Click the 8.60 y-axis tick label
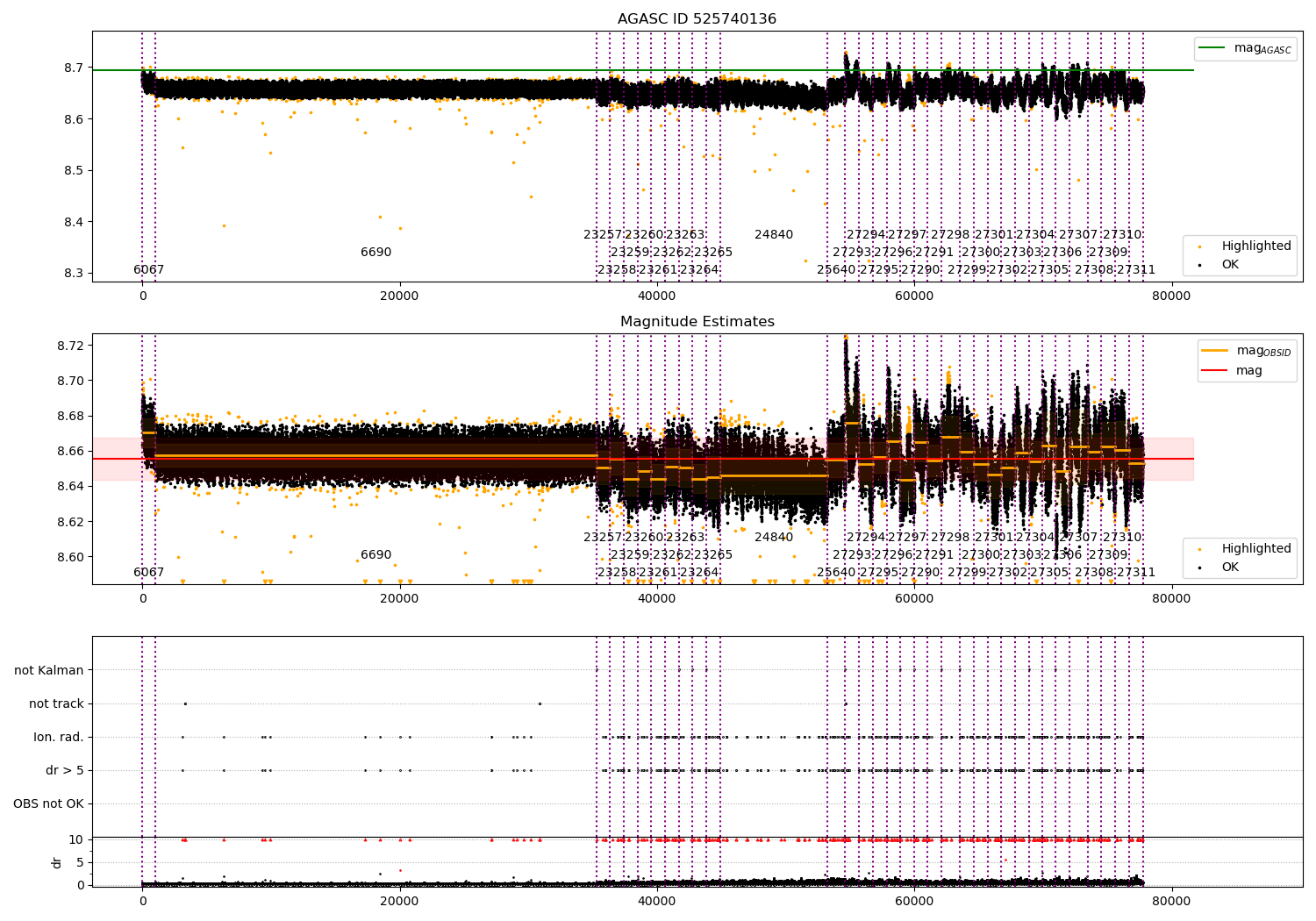Viewport: 1316px width, 921px height. [70, 557]
